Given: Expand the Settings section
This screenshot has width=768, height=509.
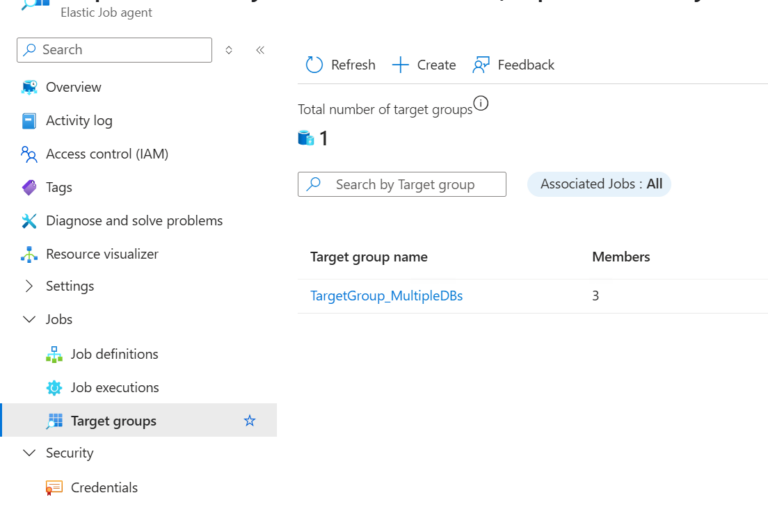Looking at the screenshot, I should (29, 286).
